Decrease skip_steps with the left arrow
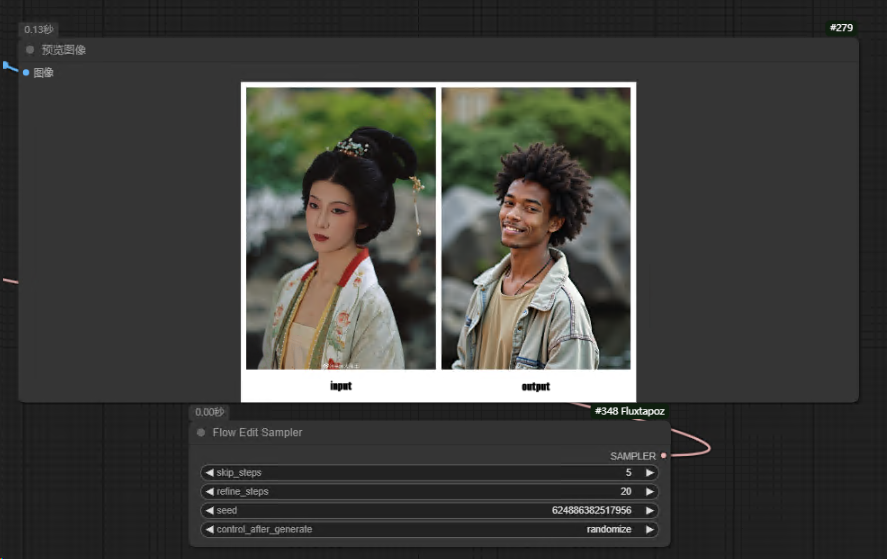The width and height of the screenshot is (887, 559). pyautogui.click(x=210, y=473)
